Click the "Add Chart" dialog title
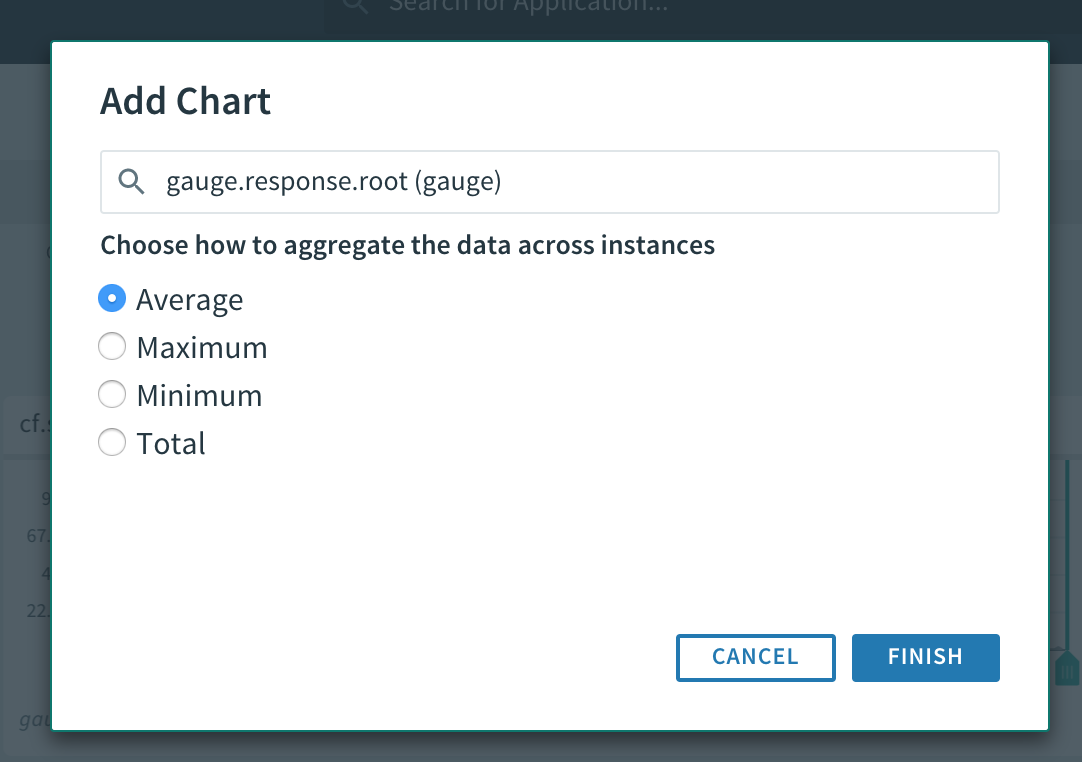Screen dimensions: 1082x762 point(186,101)
